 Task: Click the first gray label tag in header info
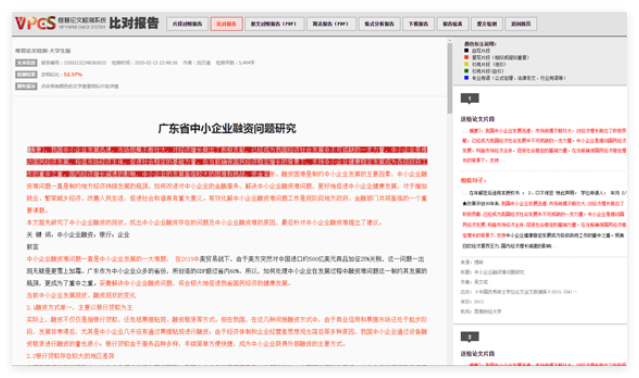[x=26, y=63]
